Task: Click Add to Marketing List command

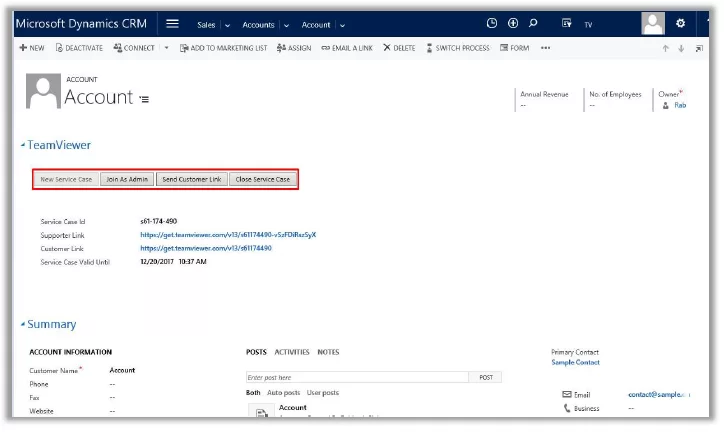Action: [x=223, y=48]
